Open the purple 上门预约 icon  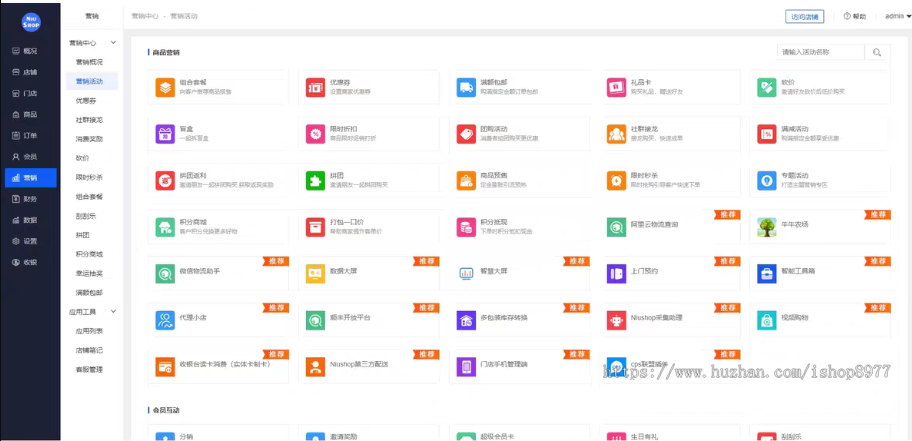(616, 273)
